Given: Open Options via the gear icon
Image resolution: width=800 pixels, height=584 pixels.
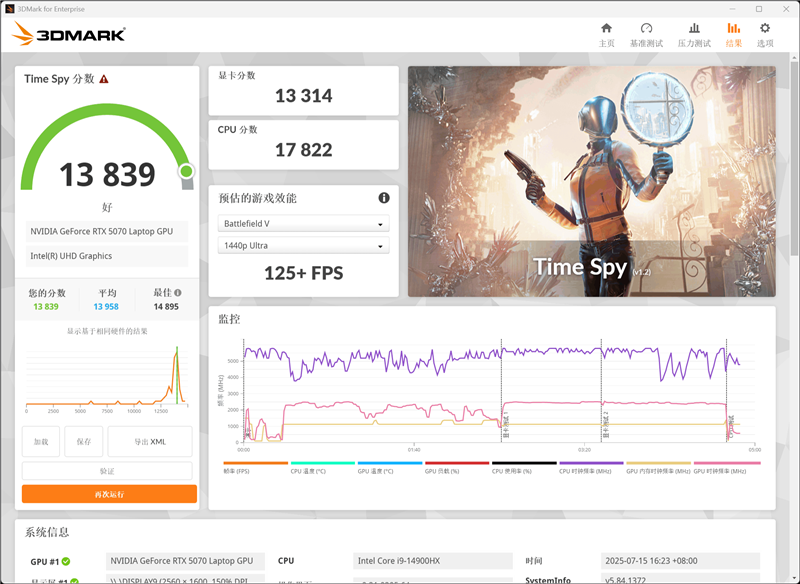Looking at the screenshot, I should click(x=764, y=28).
